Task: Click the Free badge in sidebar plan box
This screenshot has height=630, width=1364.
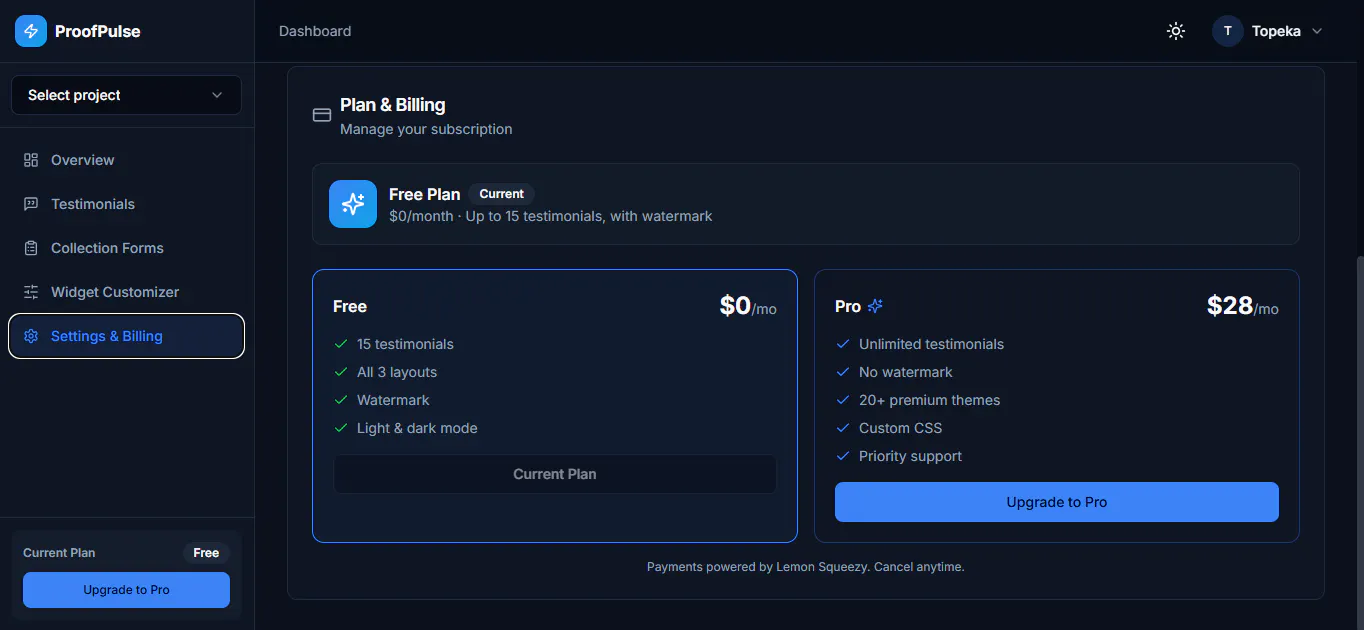Action: [x=206, y=553]
